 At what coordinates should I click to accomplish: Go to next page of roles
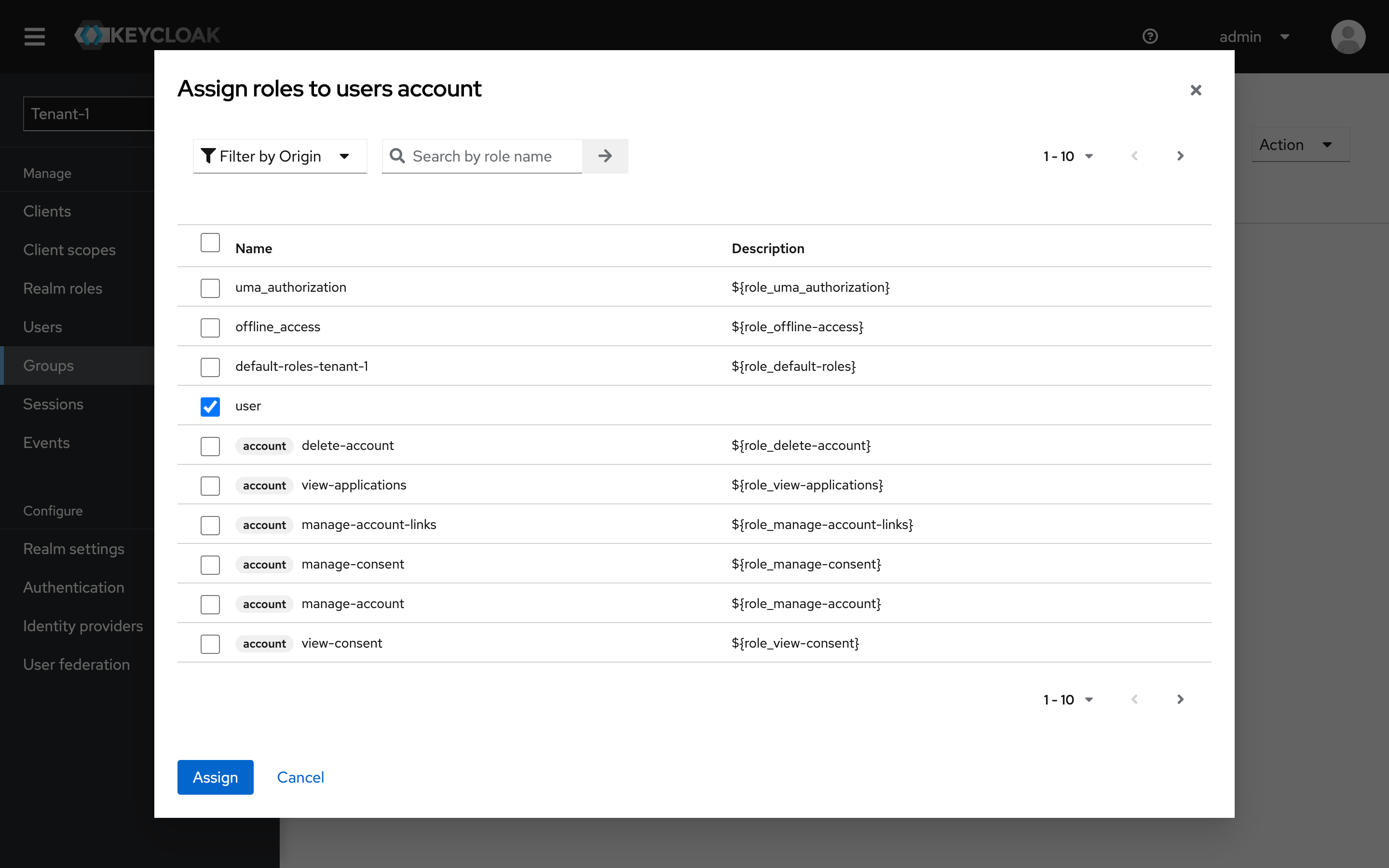click(x=1180, y=156)
